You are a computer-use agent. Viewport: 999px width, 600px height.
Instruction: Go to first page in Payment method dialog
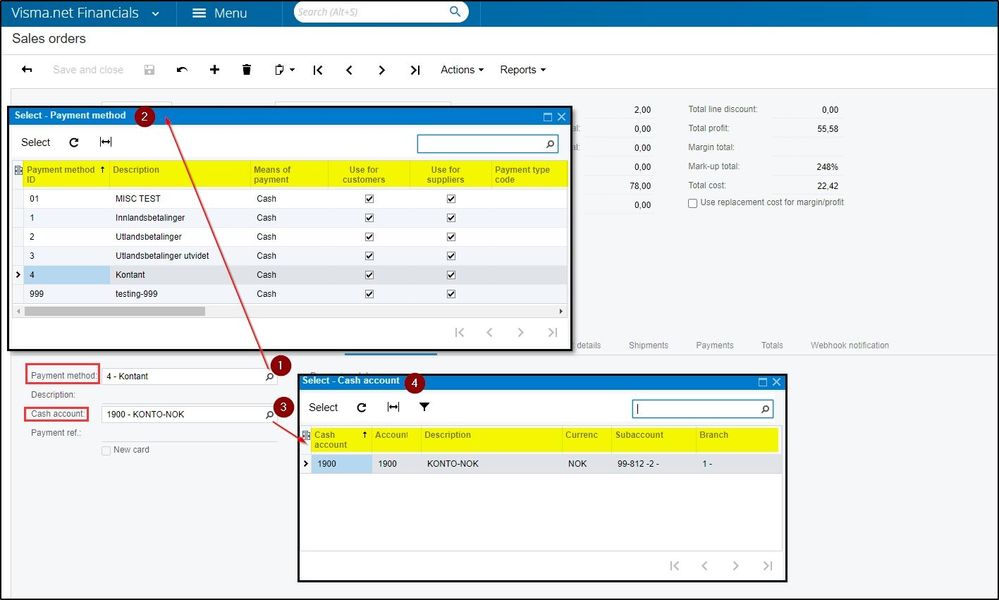[x=459, y=332]
